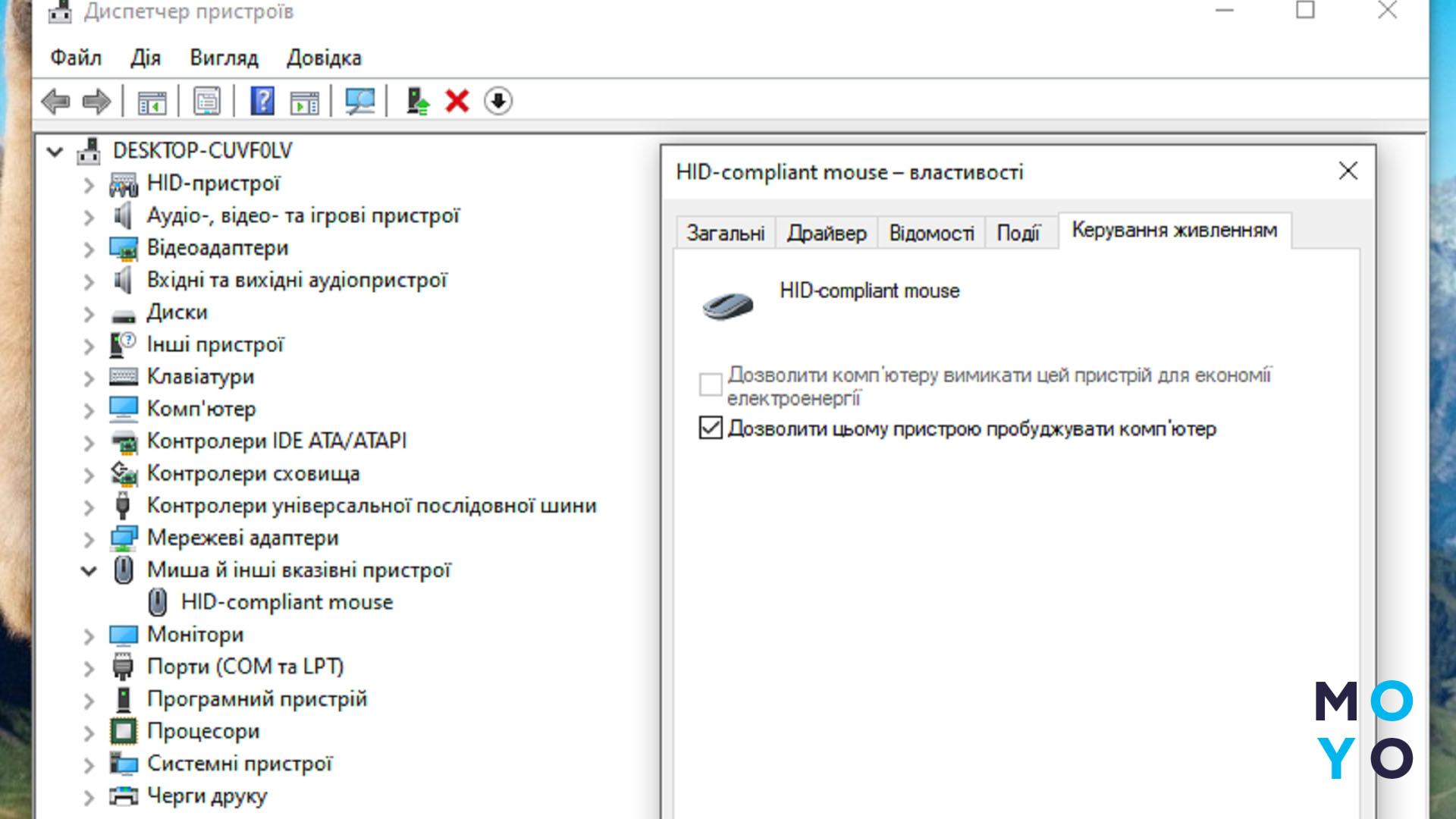The width and height of the screenshot is (1456, 819).
Task: Open the Дія menu
Action: (x=145, y=58)
